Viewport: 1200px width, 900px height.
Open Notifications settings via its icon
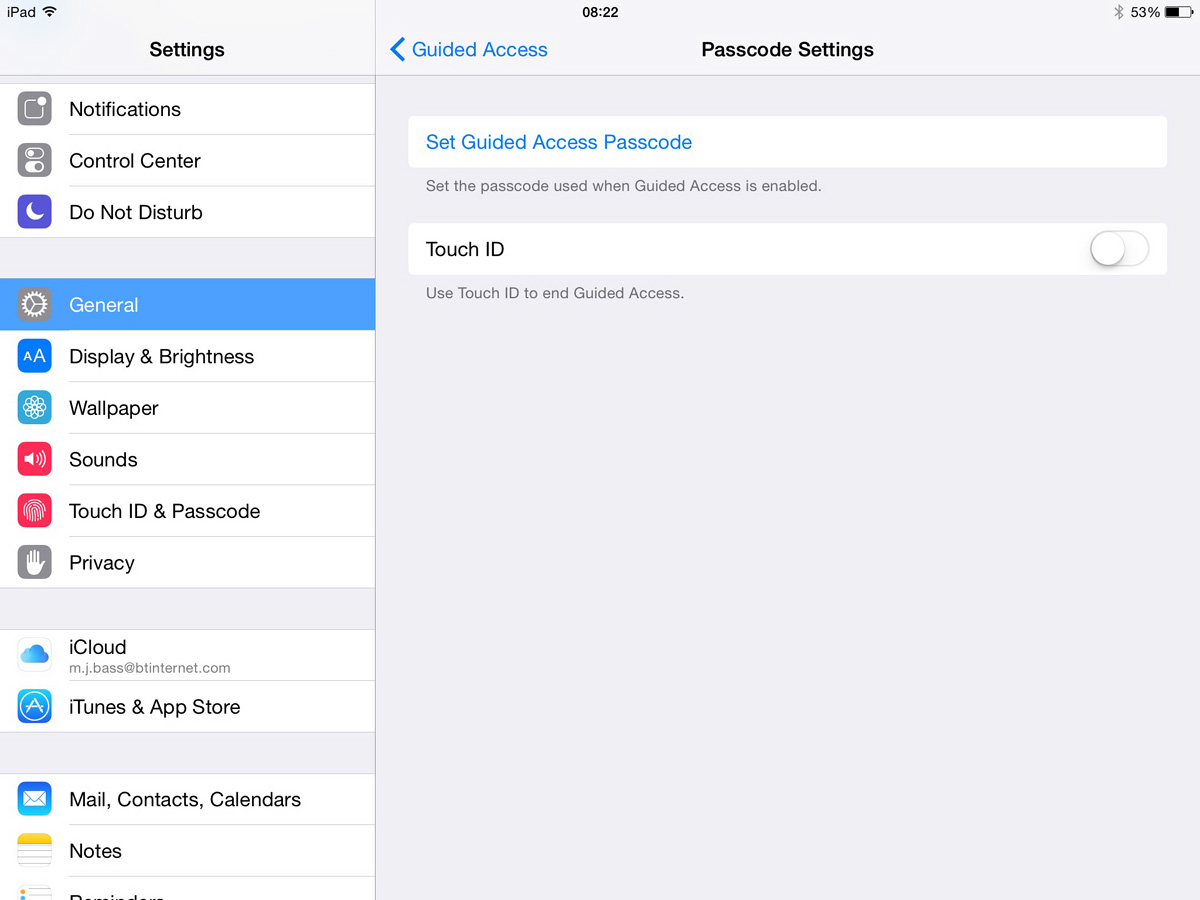pyautogui.click(x=35, y=109)
